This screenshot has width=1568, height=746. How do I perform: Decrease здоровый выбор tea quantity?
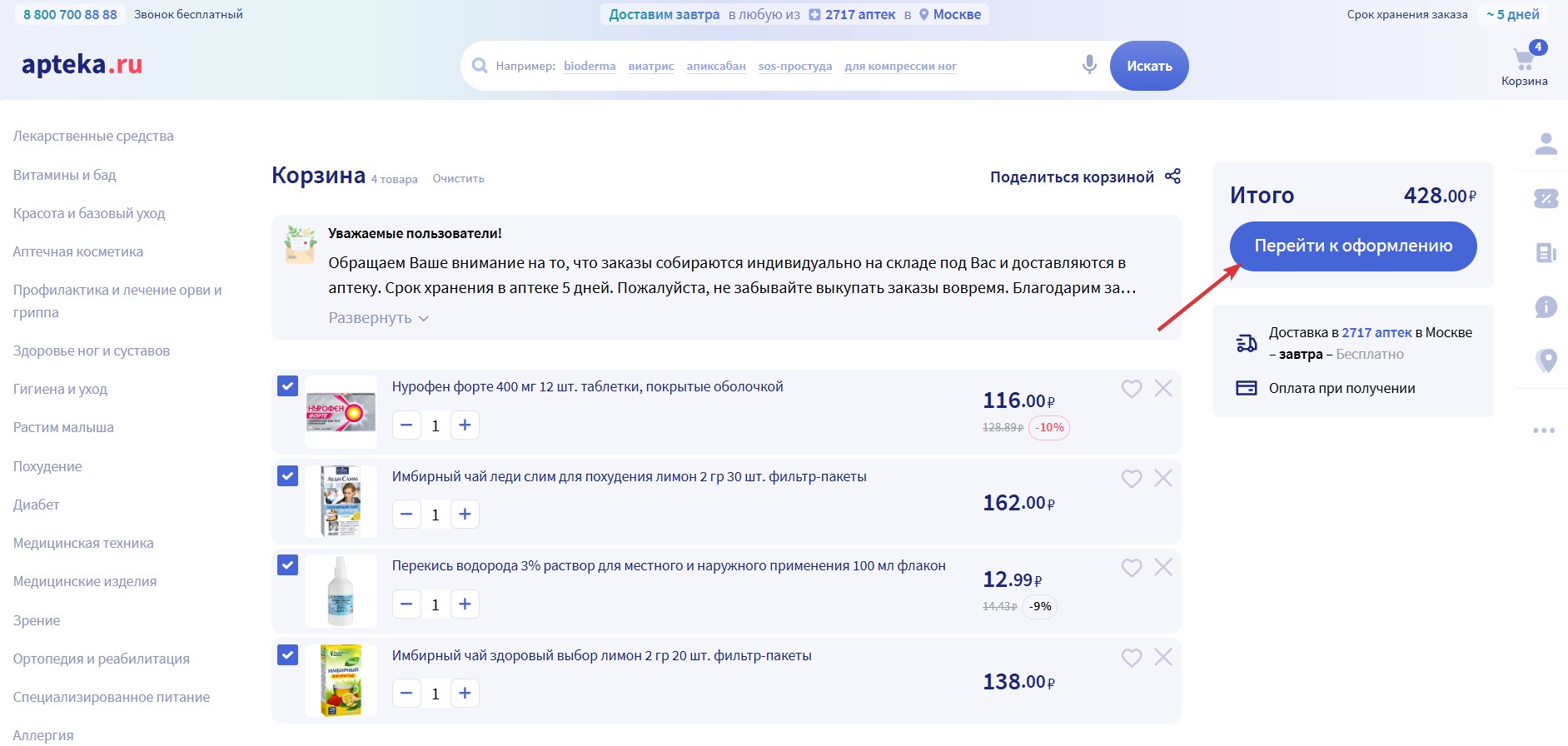pyautogui.click(x=406, y=693)
